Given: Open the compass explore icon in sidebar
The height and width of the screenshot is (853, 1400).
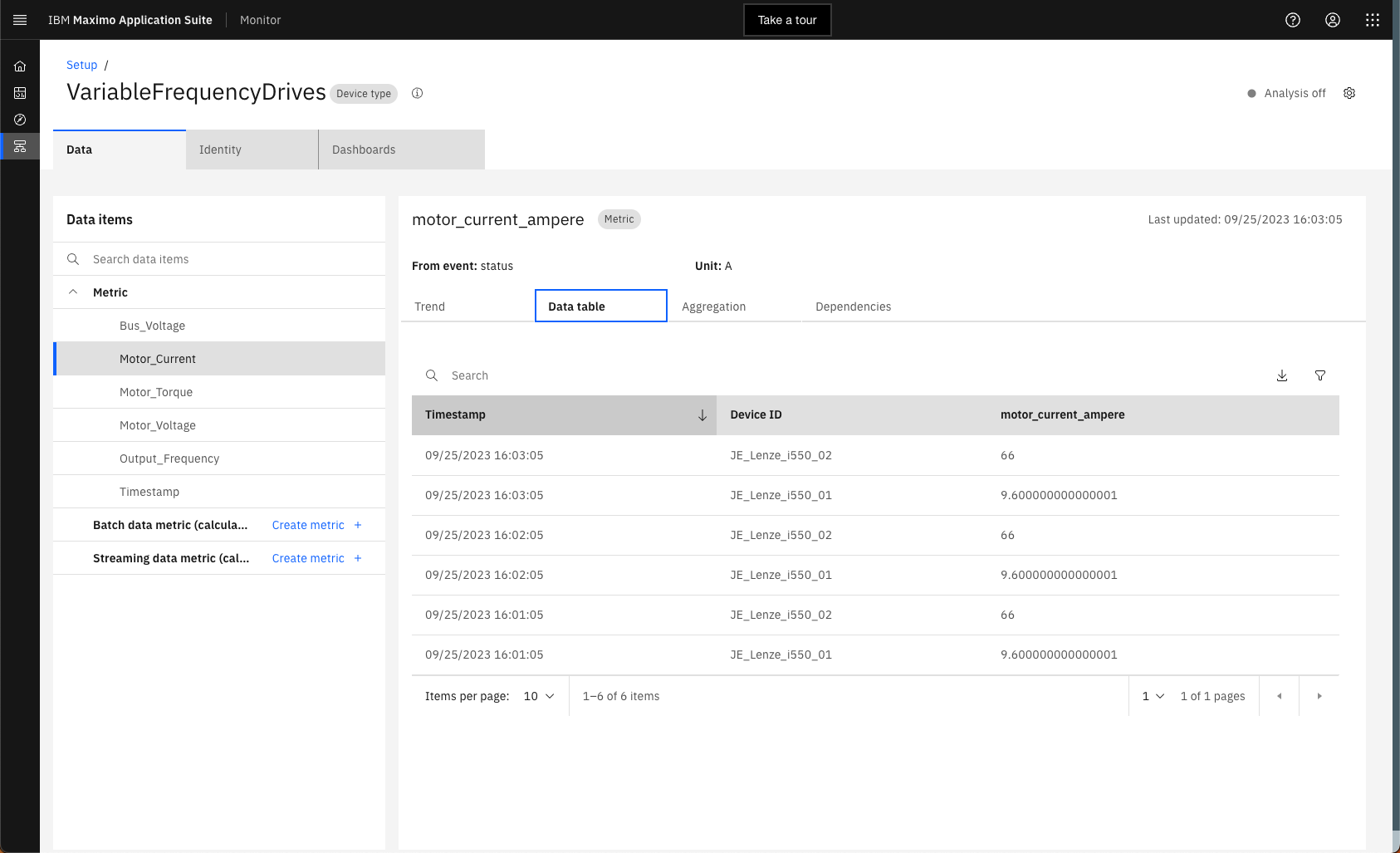Looking at the screenshot, I should coord(20,120).
